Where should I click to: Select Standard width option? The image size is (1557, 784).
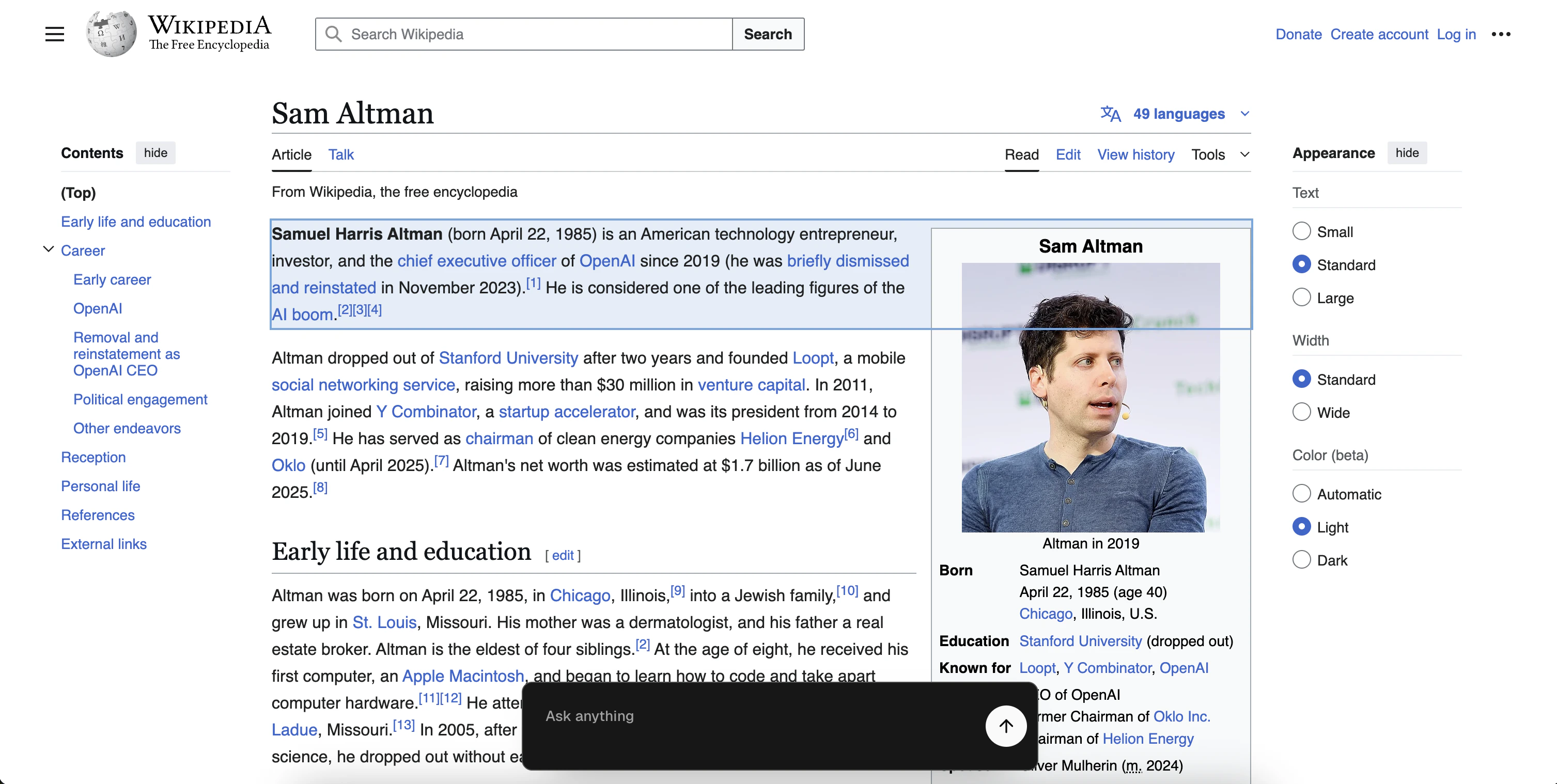[x=1301, y=379]
